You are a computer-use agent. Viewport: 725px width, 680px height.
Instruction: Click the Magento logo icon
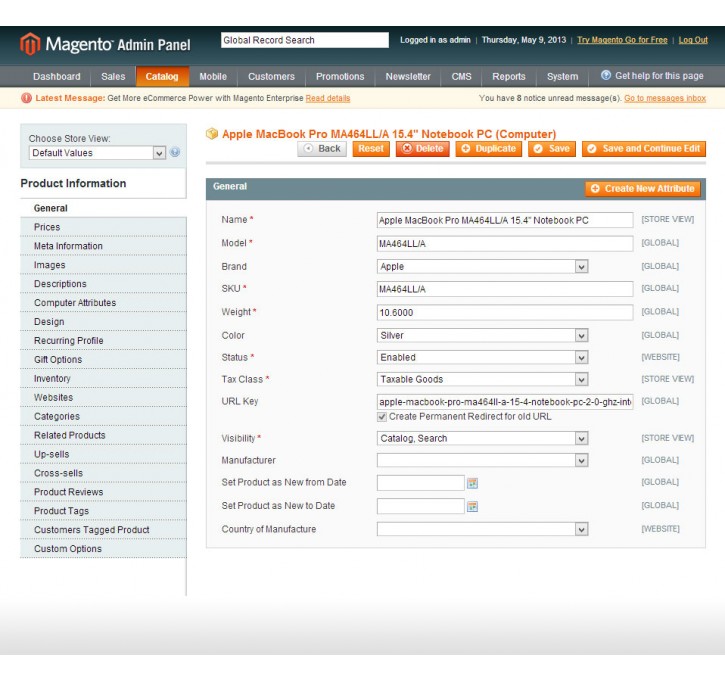(30, 44)
